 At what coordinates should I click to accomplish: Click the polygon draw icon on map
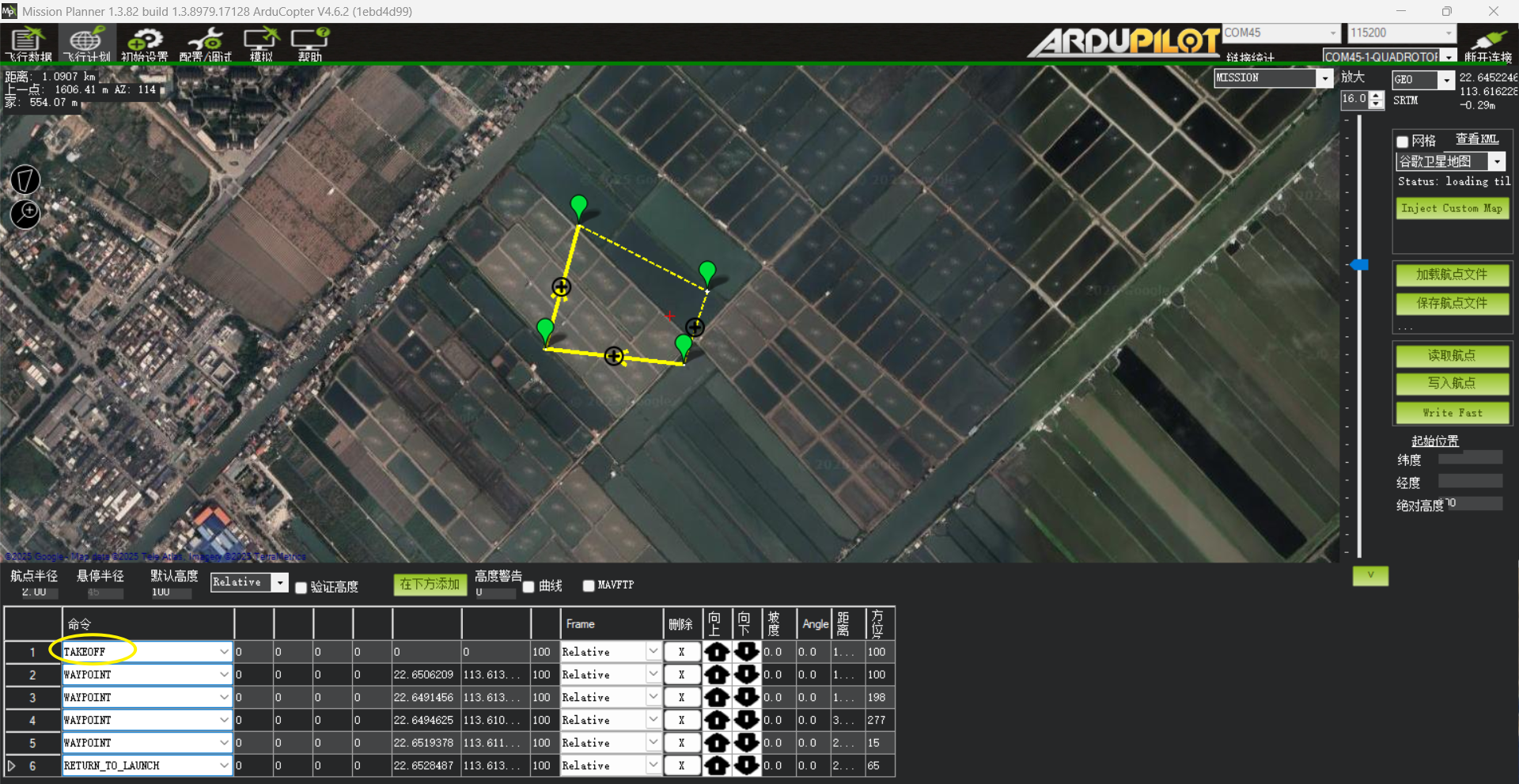pos(25,180)
